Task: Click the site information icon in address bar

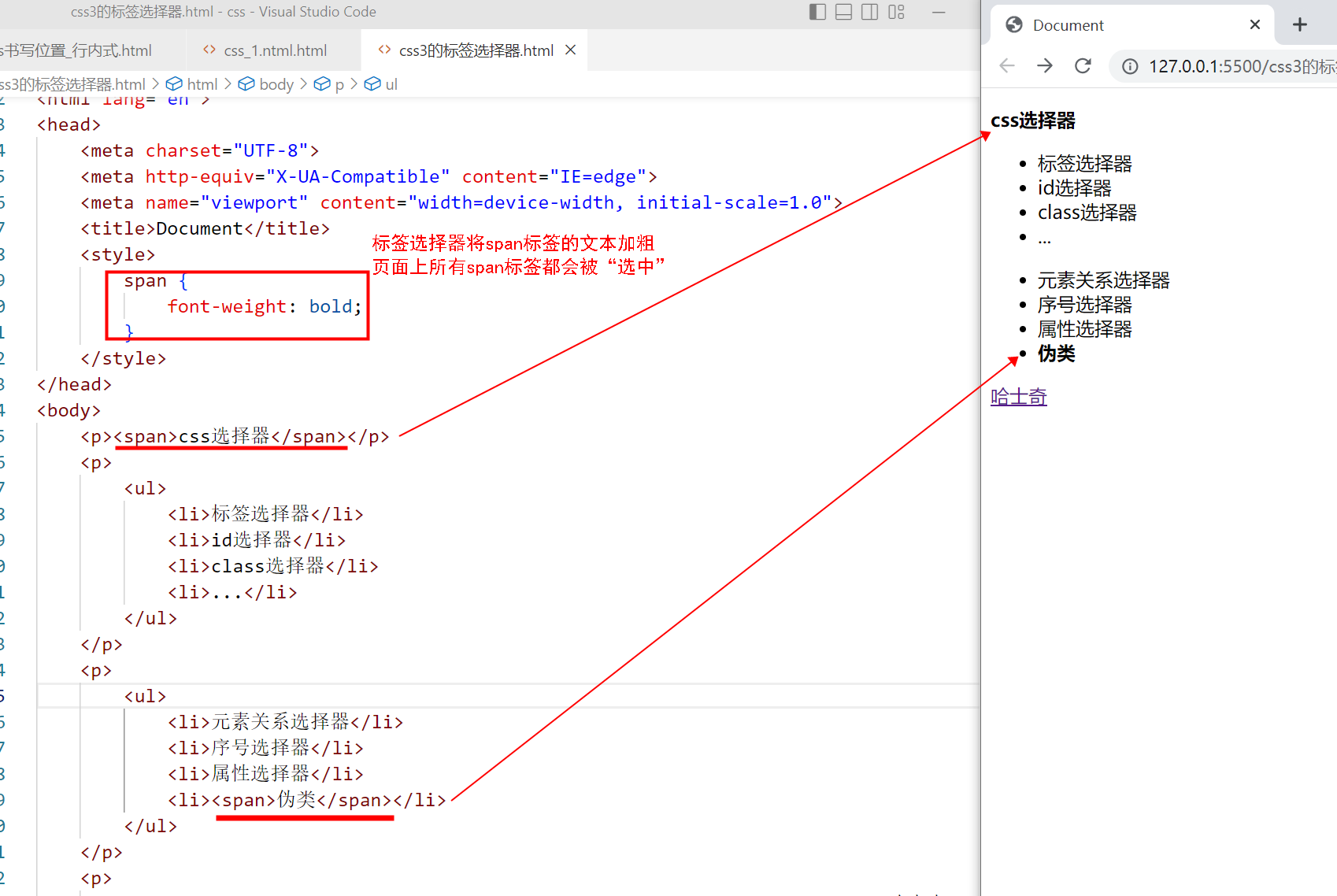Action: (1129, 66)
